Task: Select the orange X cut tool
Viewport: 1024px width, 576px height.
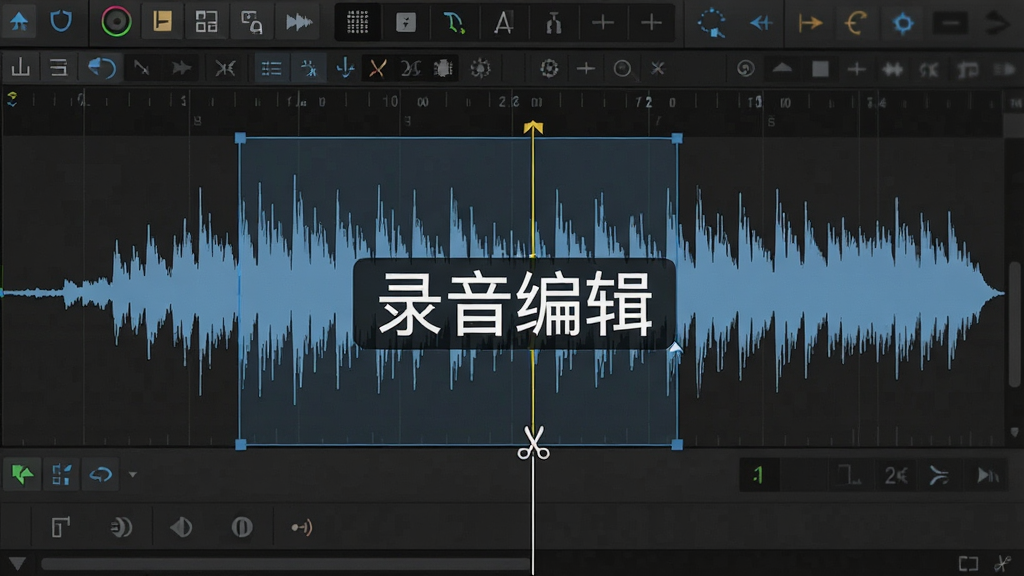Action: click(x=377, y=68)
